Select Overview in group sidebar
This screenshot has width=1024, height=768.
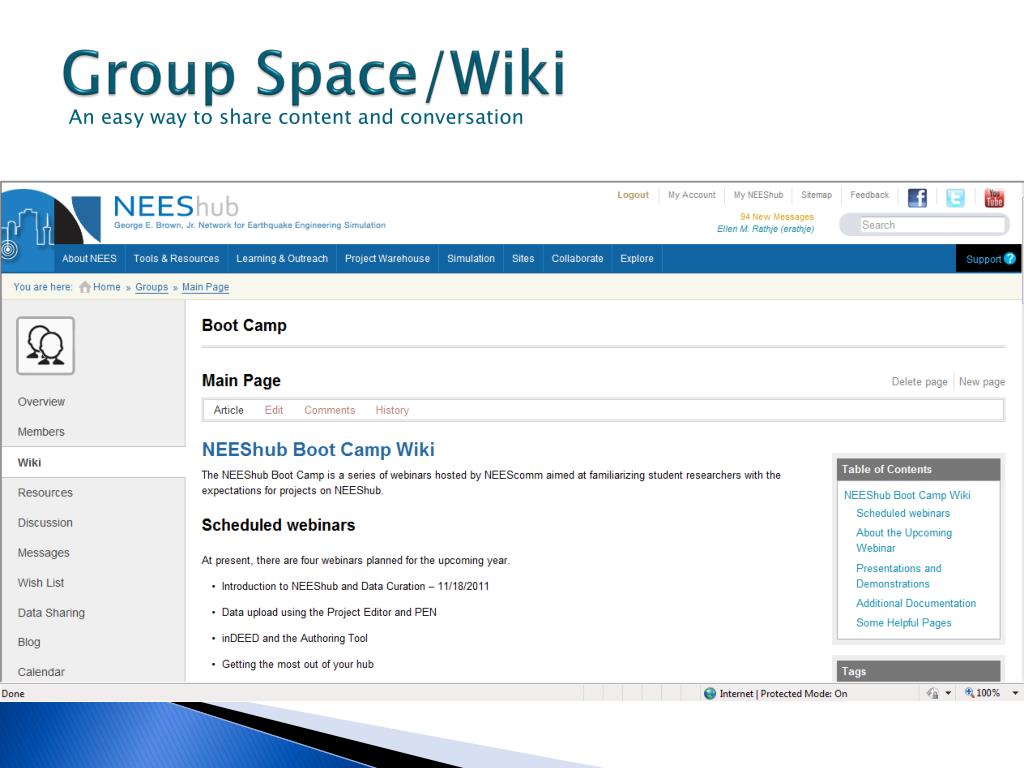(41, 402)
